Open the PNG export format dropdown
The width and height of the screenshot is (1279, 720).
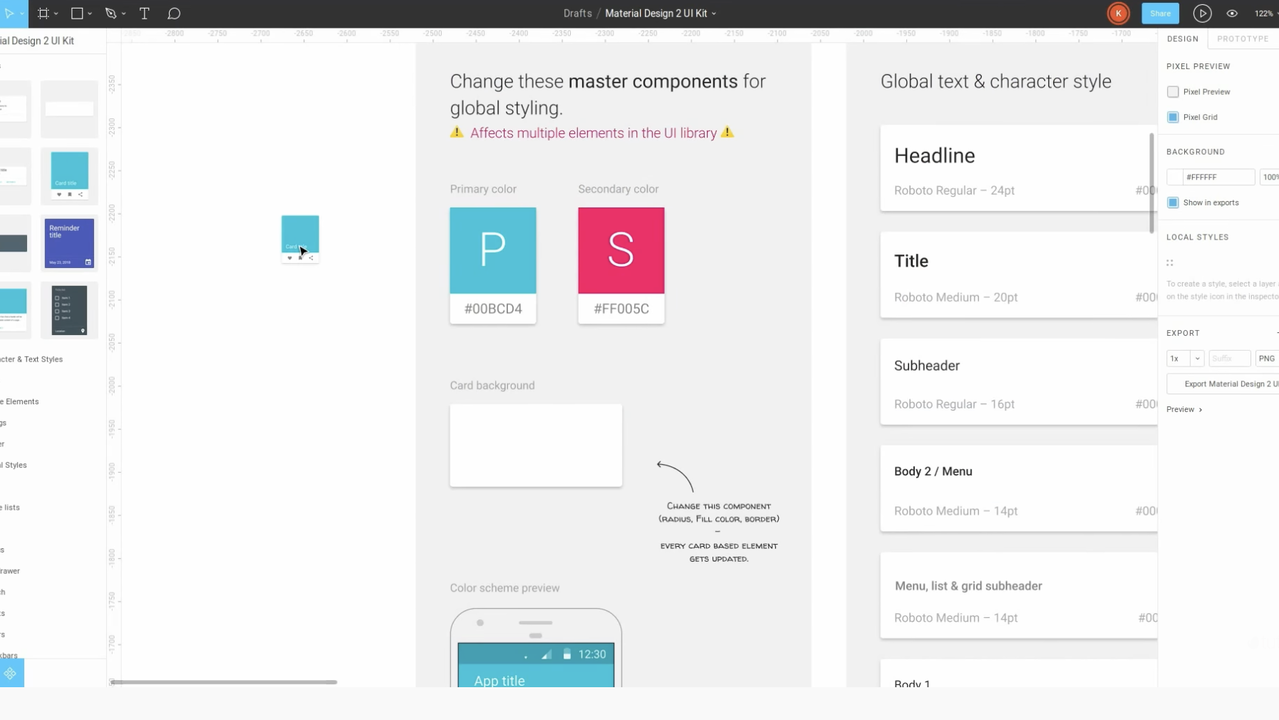pos(1266,358)
